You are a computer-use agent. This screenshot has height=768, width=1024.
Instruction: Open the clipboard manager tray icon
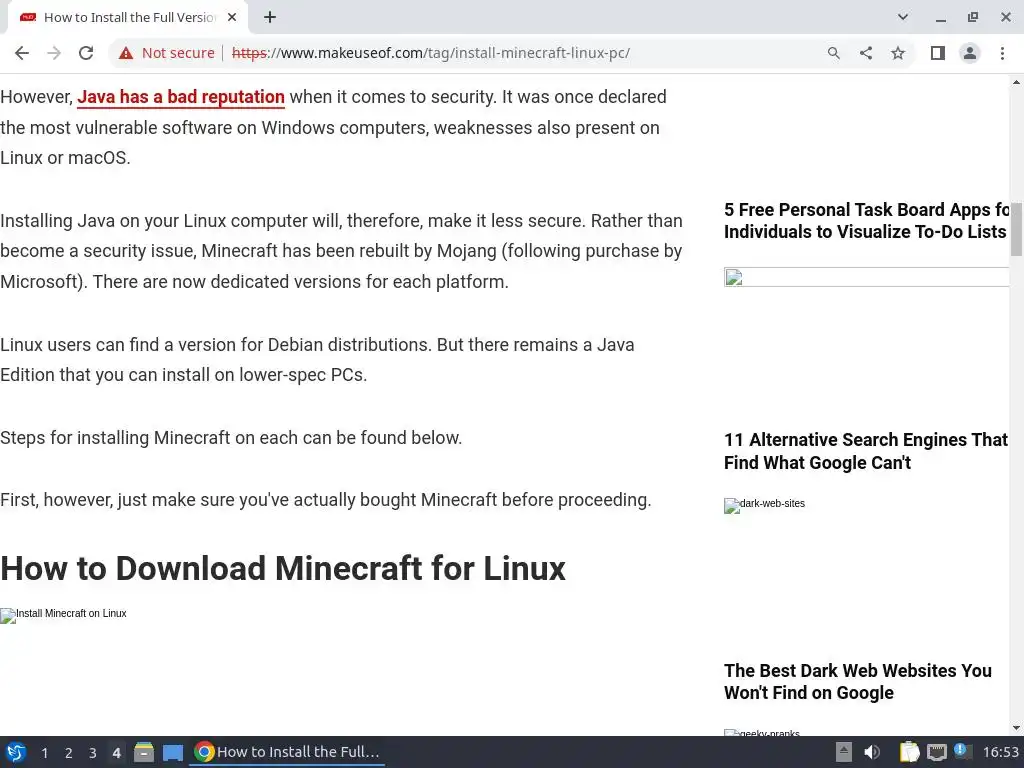coord(909,752)
